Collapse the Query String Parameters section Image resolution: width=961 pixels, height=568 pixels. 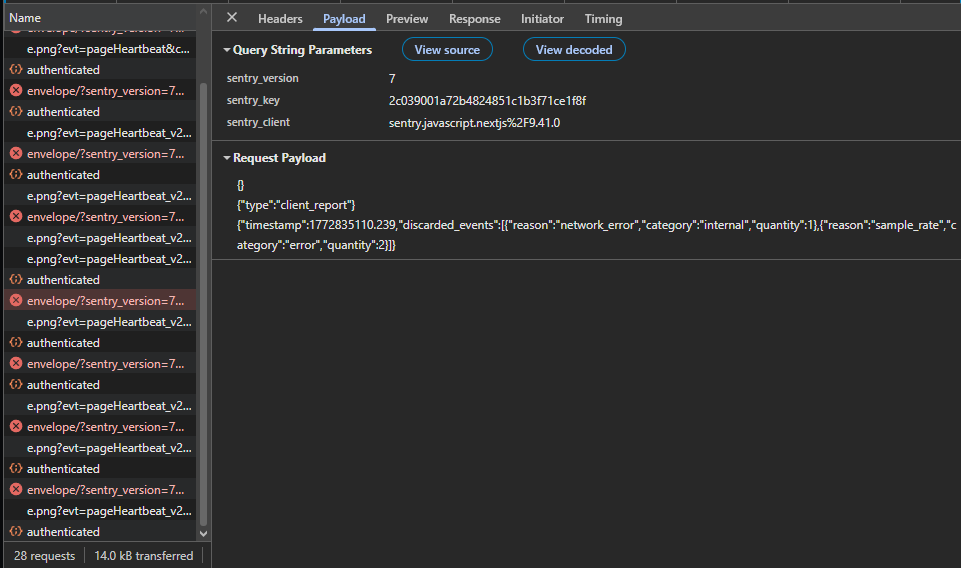(227, 50)
